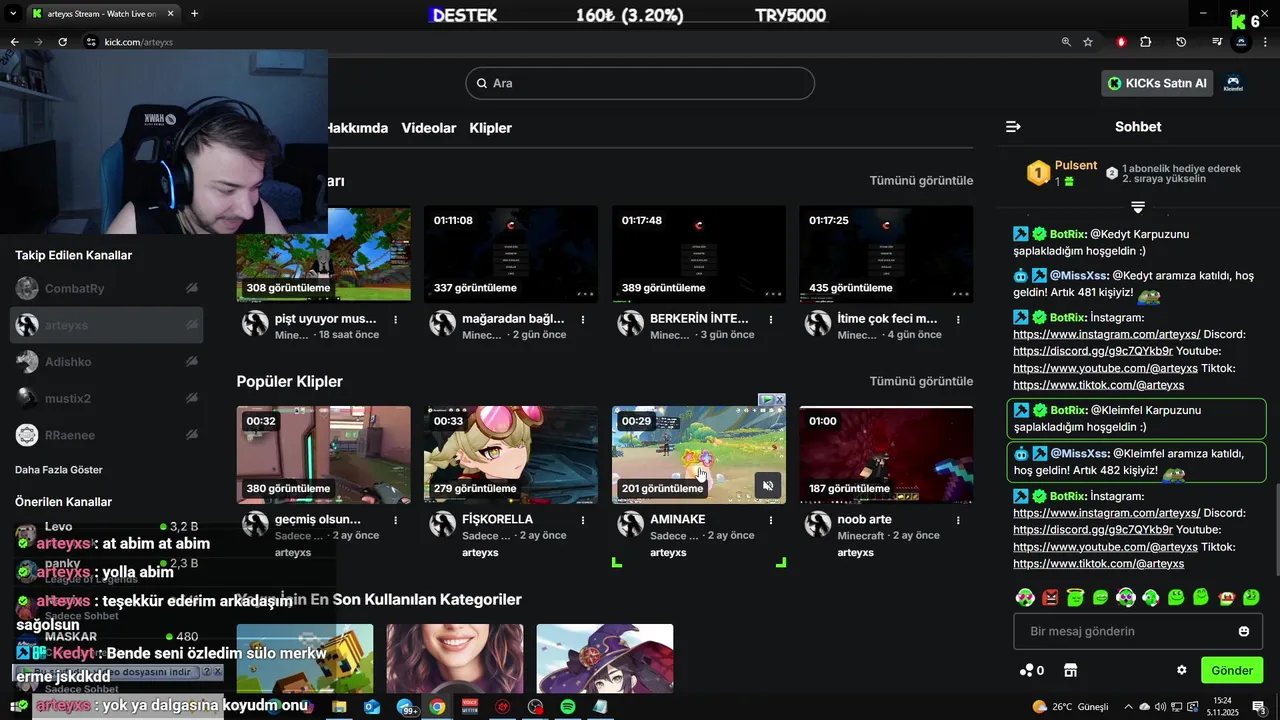Open File Explorer from the taskbar

pyautogui.click(x=339, y=707)
